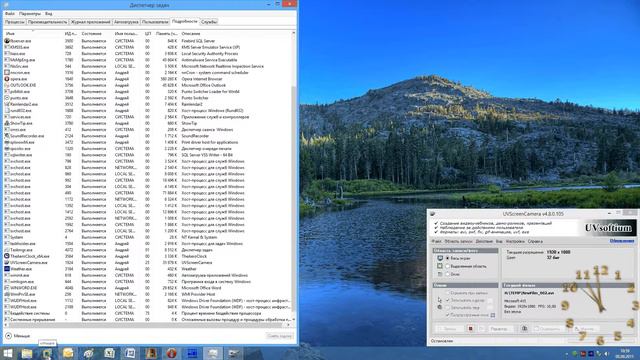The image size is (640, 360).
Task: Open Windows Start button on taskbar
Action: point(7,353)
